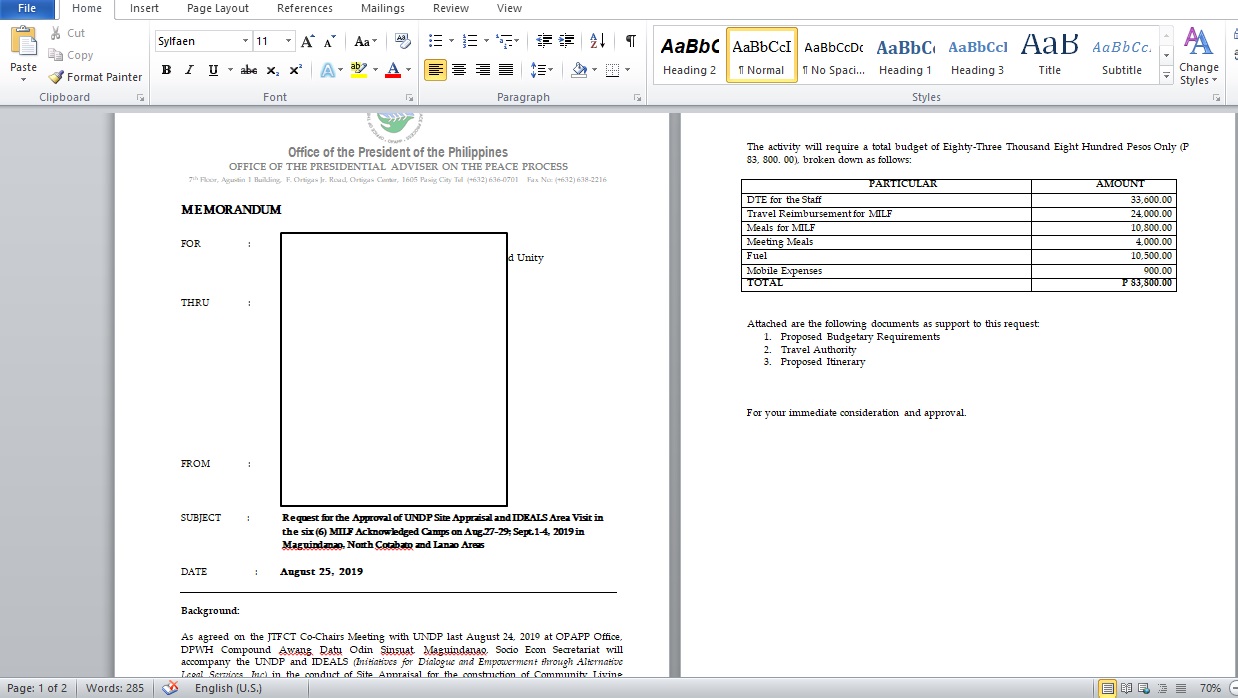Click the Cut scissors button
This screenshot has width=1238, height=698.
pos(68,33)
